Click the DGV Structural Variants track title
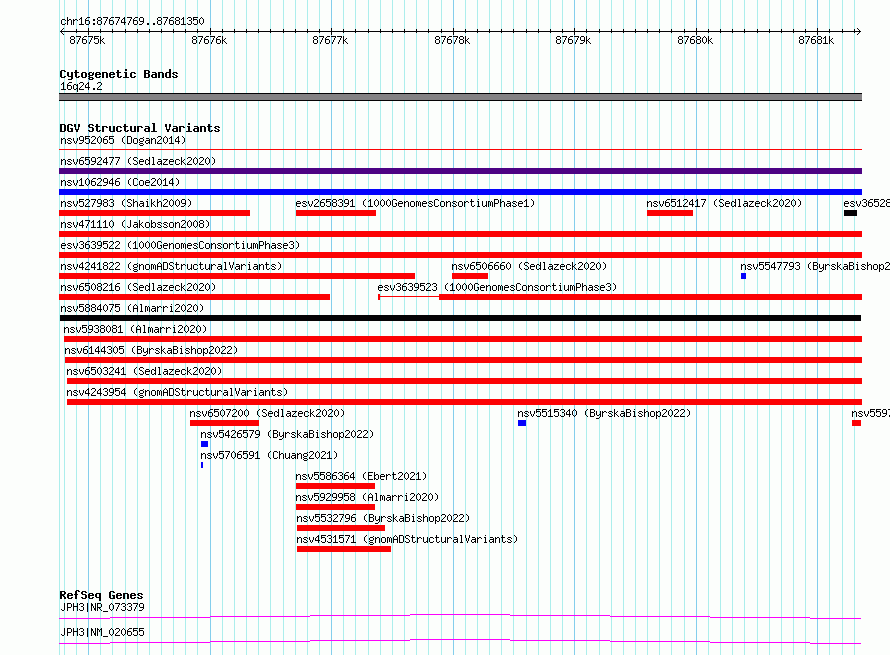 140,128
